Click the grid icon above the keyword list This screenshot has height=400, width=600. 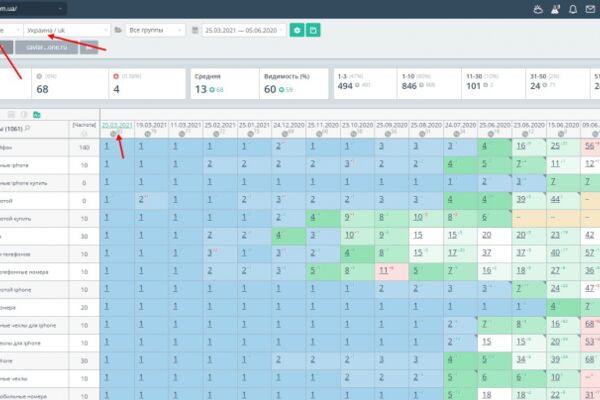(11, 114)
